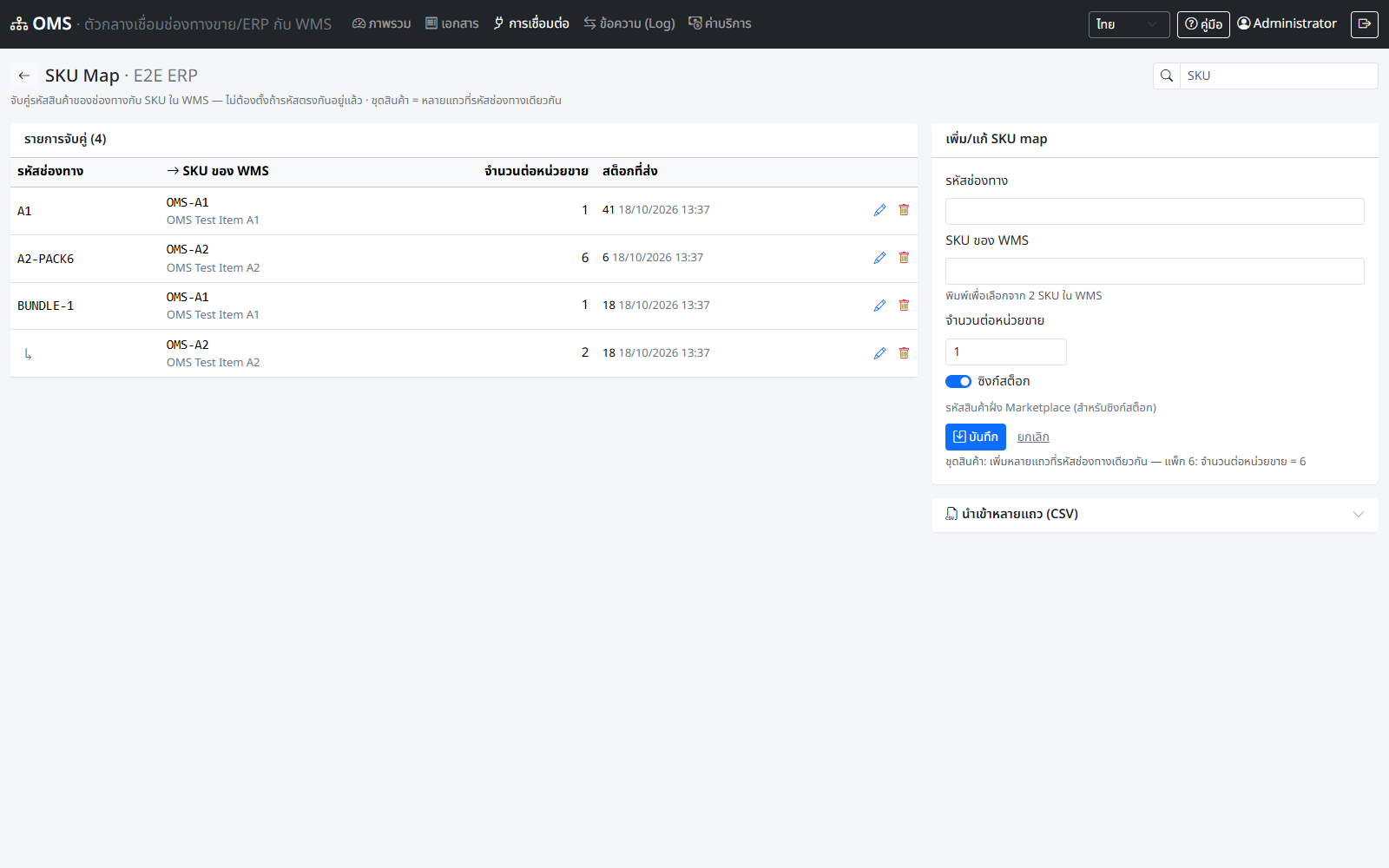Delete the bundle sub-row OMS-A2 quantity 2
The image size is (1389, 868).
pos(904,353)
